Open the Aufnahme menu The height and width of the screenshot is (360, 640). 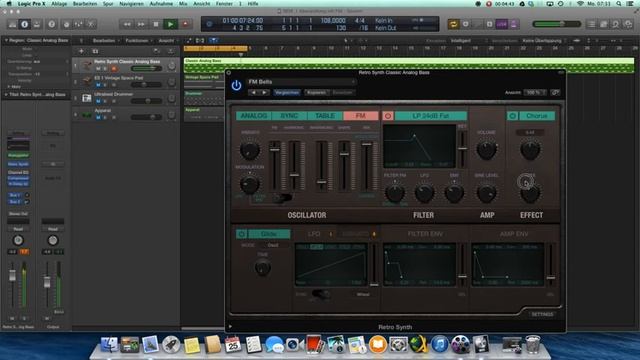[x=161, y=4]
